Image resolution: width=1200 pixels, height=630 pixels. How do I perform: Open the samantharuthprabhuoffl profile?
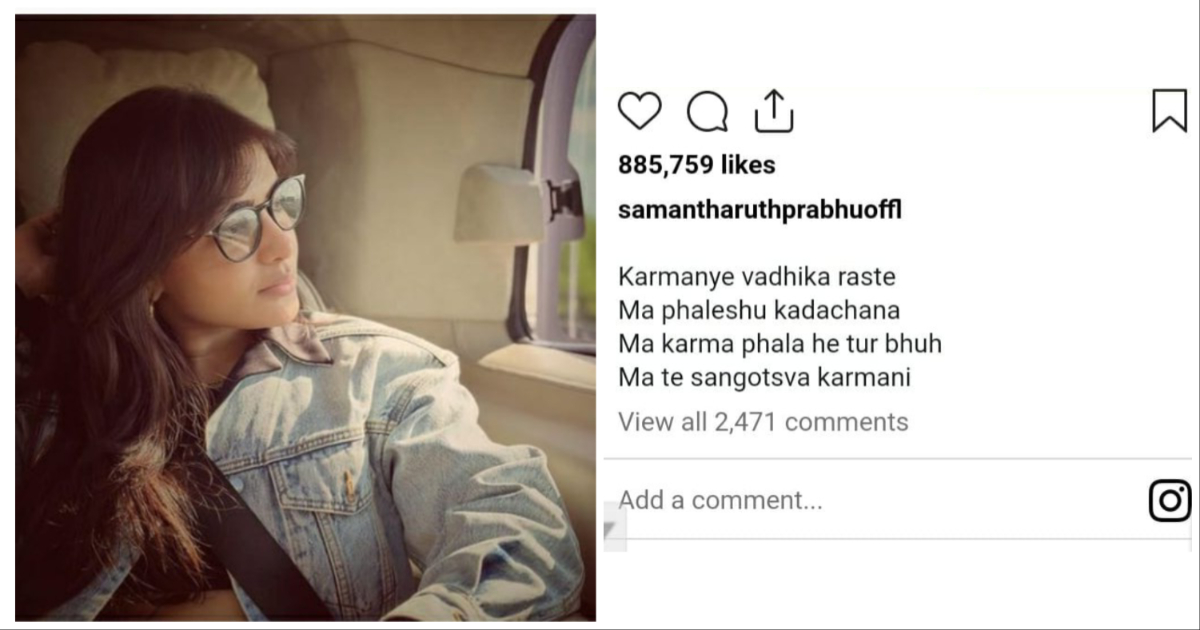coord(760,212)
